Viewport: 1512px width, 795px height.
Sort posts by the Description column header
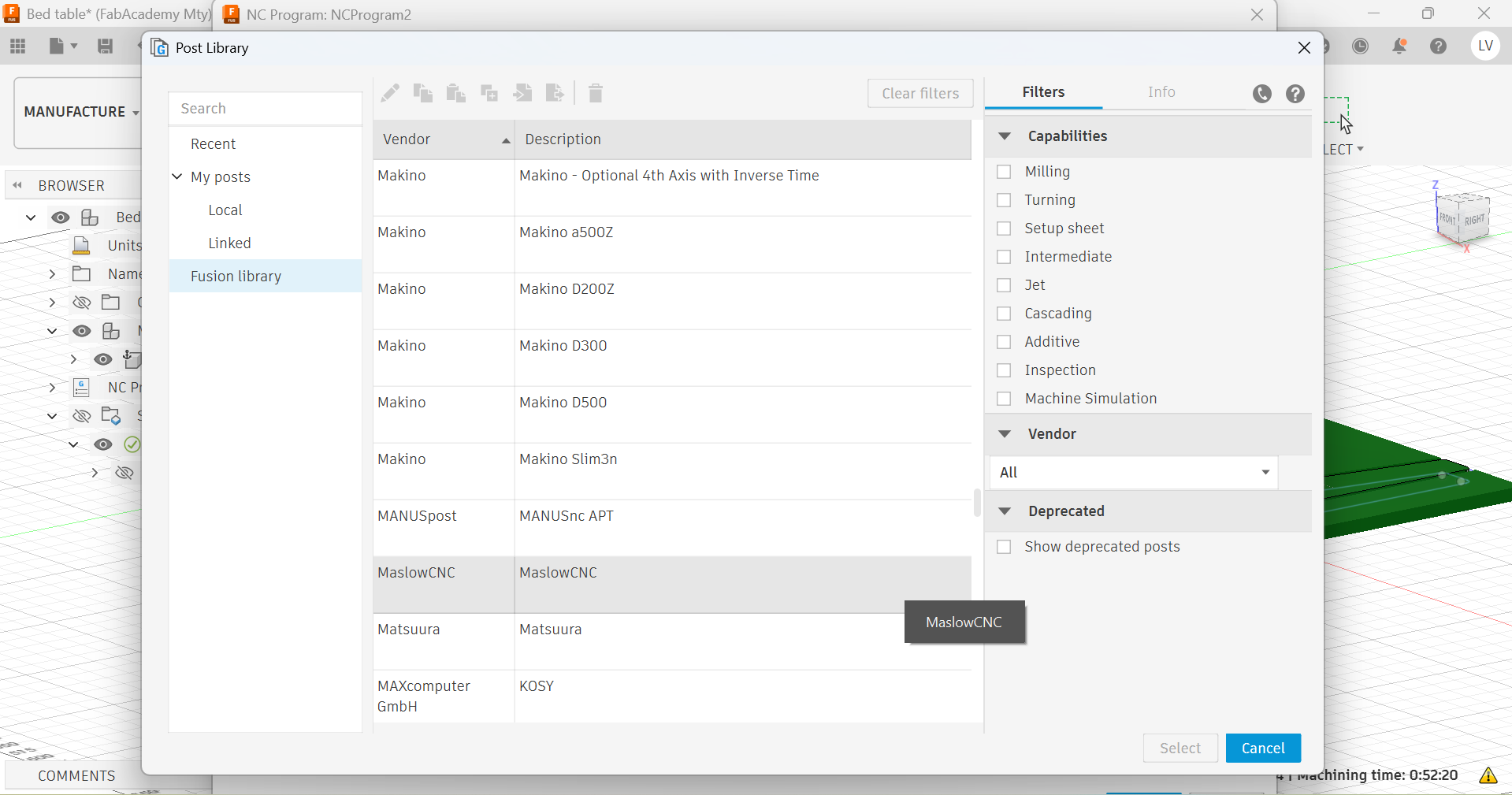[x=743, y=139]
